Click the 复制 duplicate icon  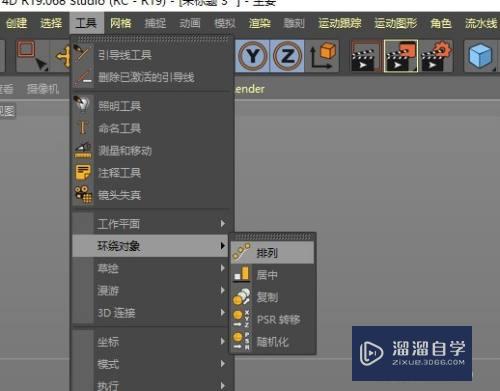click(x=241, y=296)
